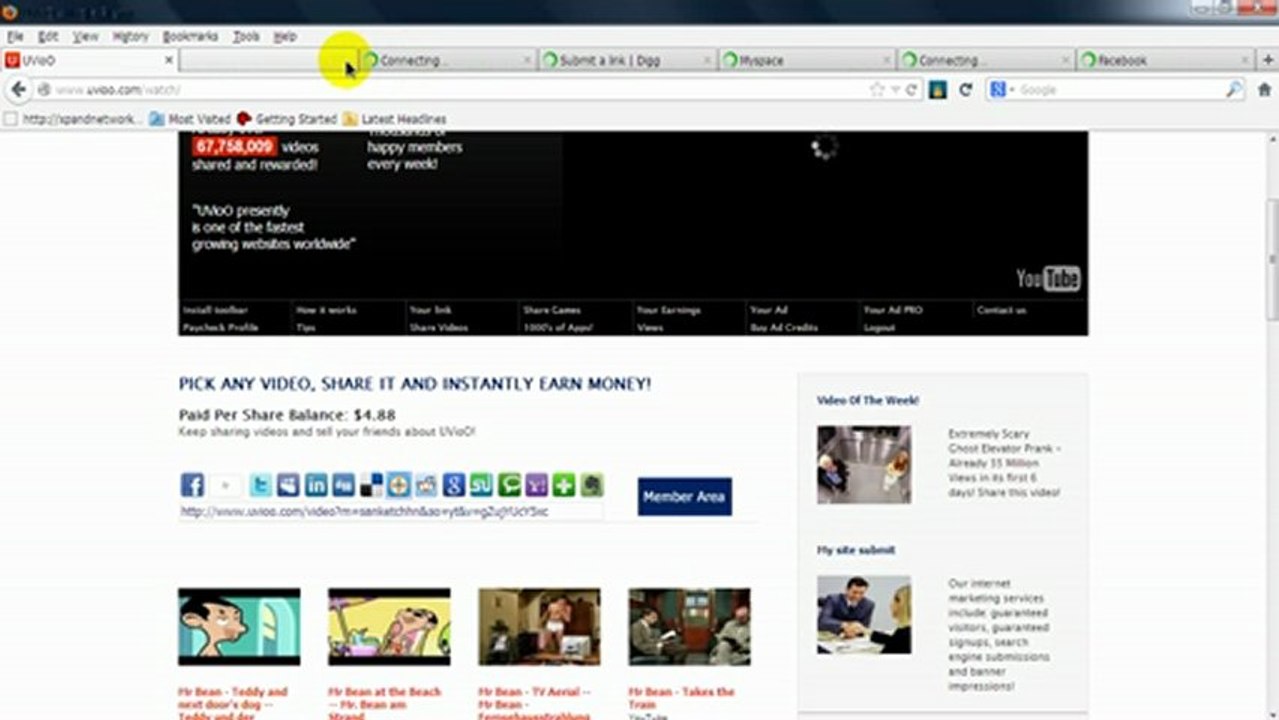
Task: Click the YouTube logo on the player
Action: click(1048, 278)
